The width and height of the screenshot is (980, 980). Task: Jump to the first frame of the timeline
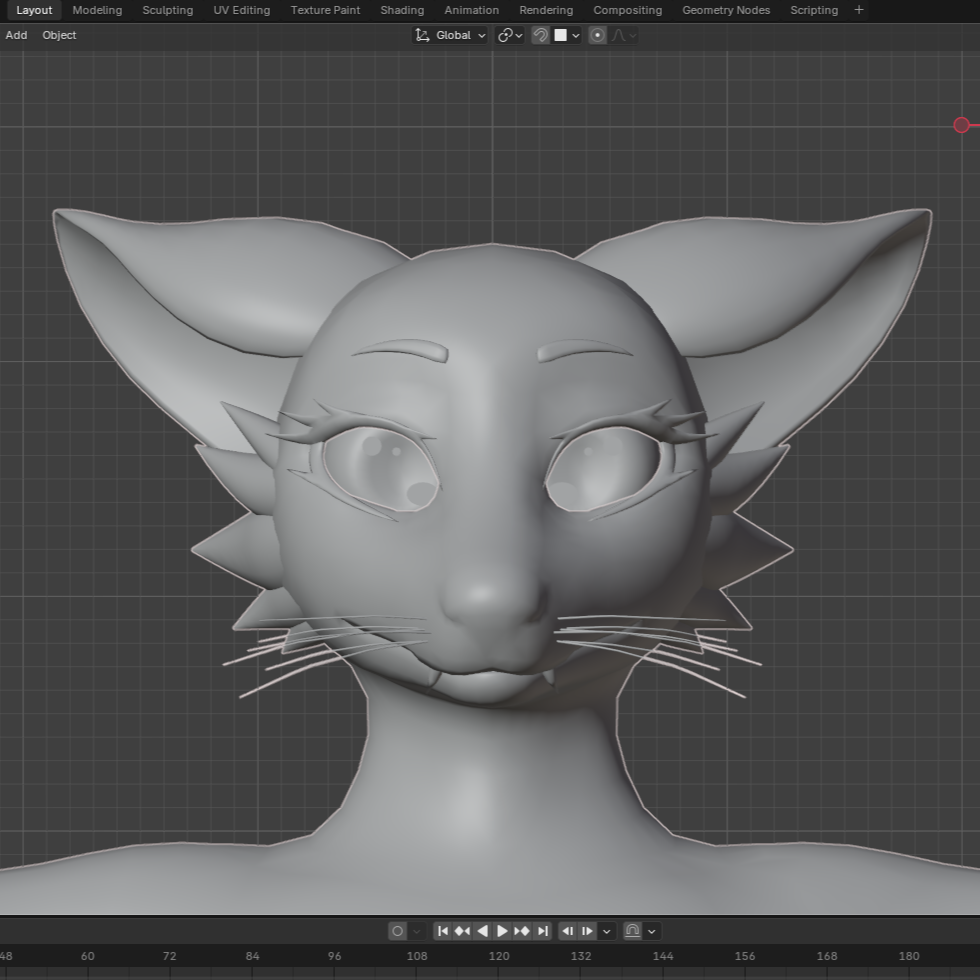click(x=442, y=931)
